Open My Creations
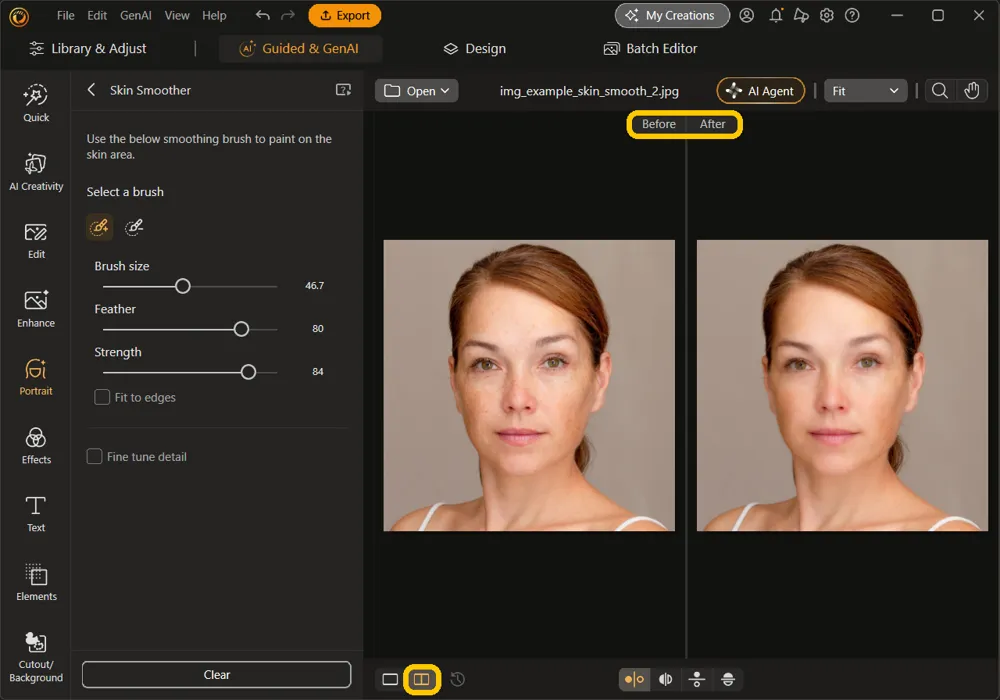The image size is (1000, 700). pyautogui.click(x=672, y=15)
